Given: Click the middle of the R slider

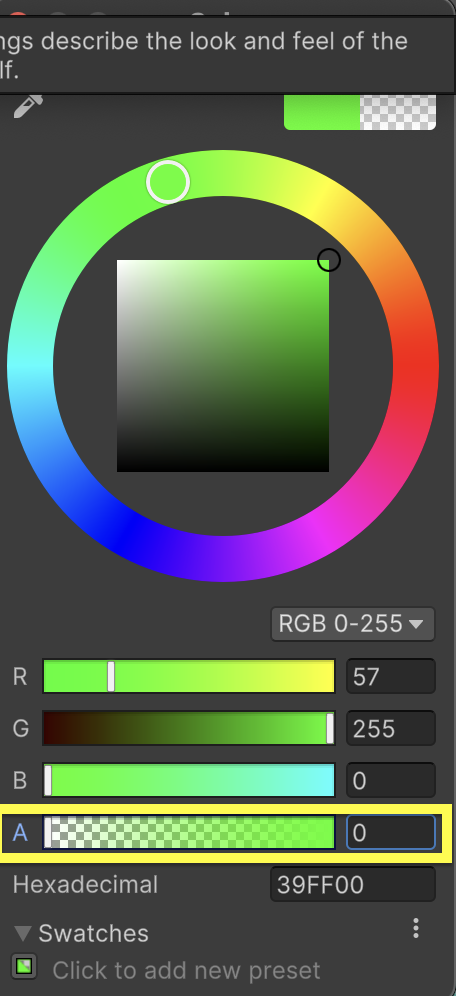Looking at the screenshot, I should (x=189, y=676).
